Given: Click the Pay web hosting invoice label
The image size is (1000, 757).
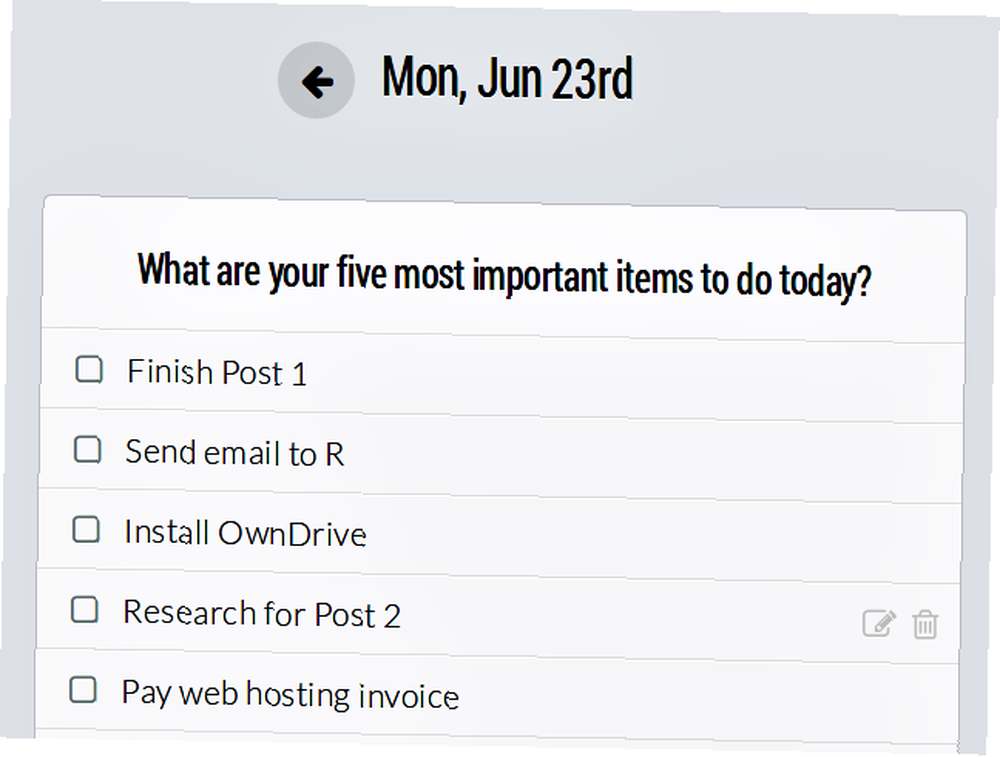Looking at the screenshot, I should (290, 695).
